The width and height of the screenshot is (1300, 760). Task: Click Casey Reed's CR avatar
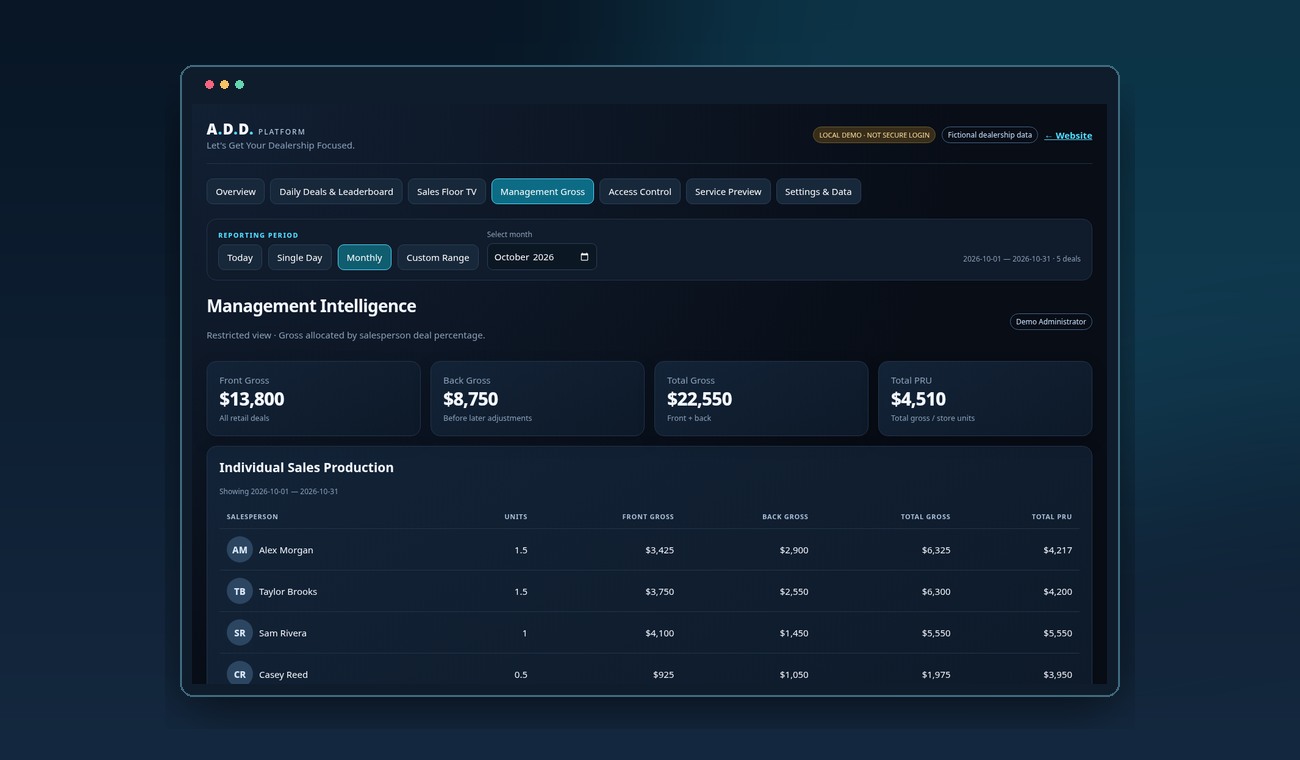click(x=239, y=675)
